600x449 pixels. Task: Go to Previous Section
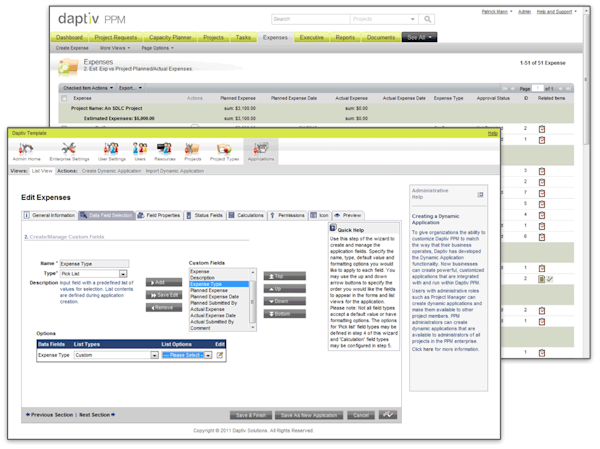(x=49, y=415)
